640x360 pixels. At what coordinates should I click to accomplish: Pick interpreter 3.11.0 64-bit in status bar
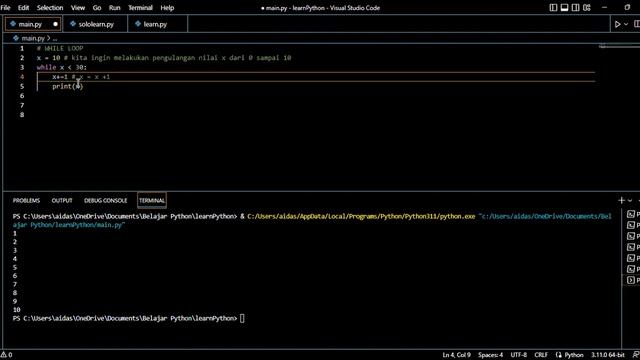pos(608,355)
